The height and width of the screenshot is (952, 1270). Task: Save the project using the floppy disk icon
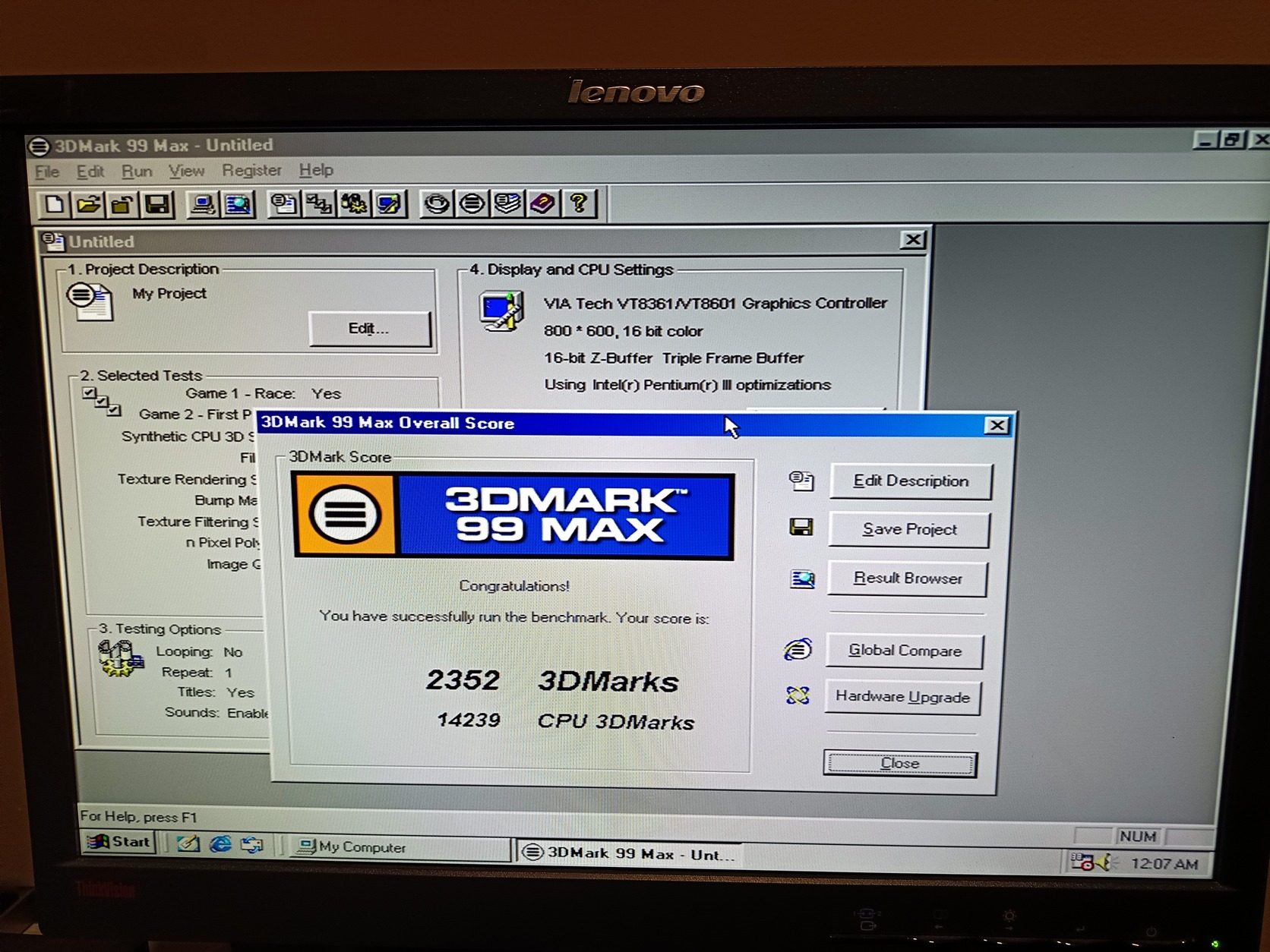(x=158, y=204)
